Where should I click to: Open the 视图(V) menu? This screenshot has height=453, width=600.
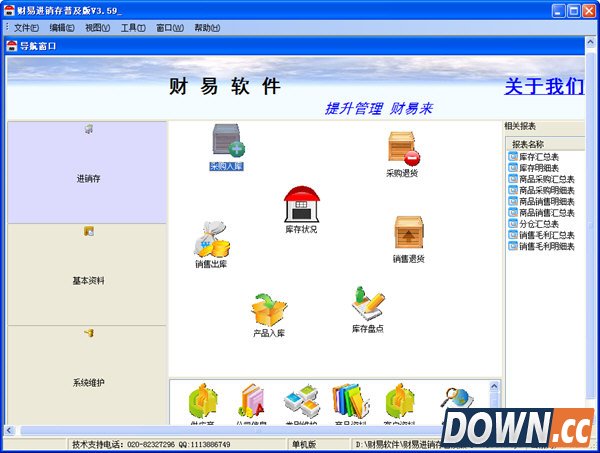(x=98, y=28)
